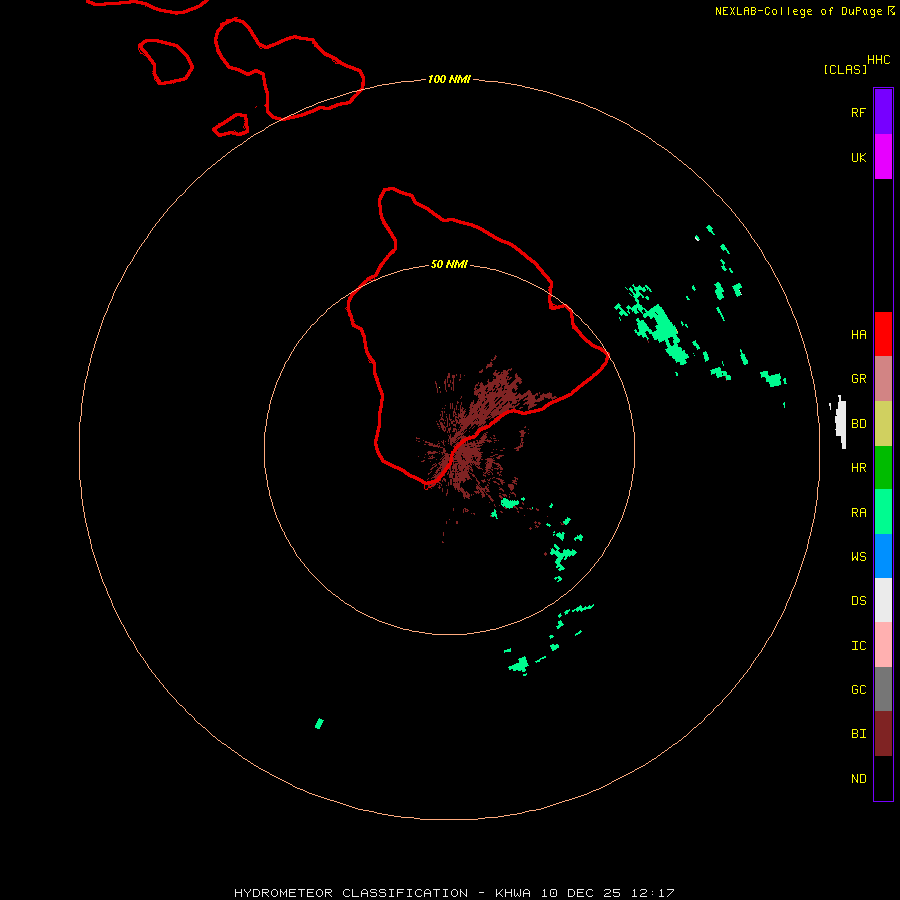
Task: Click the '100 NMI' range ring label
Action: (x=449, y=79)
